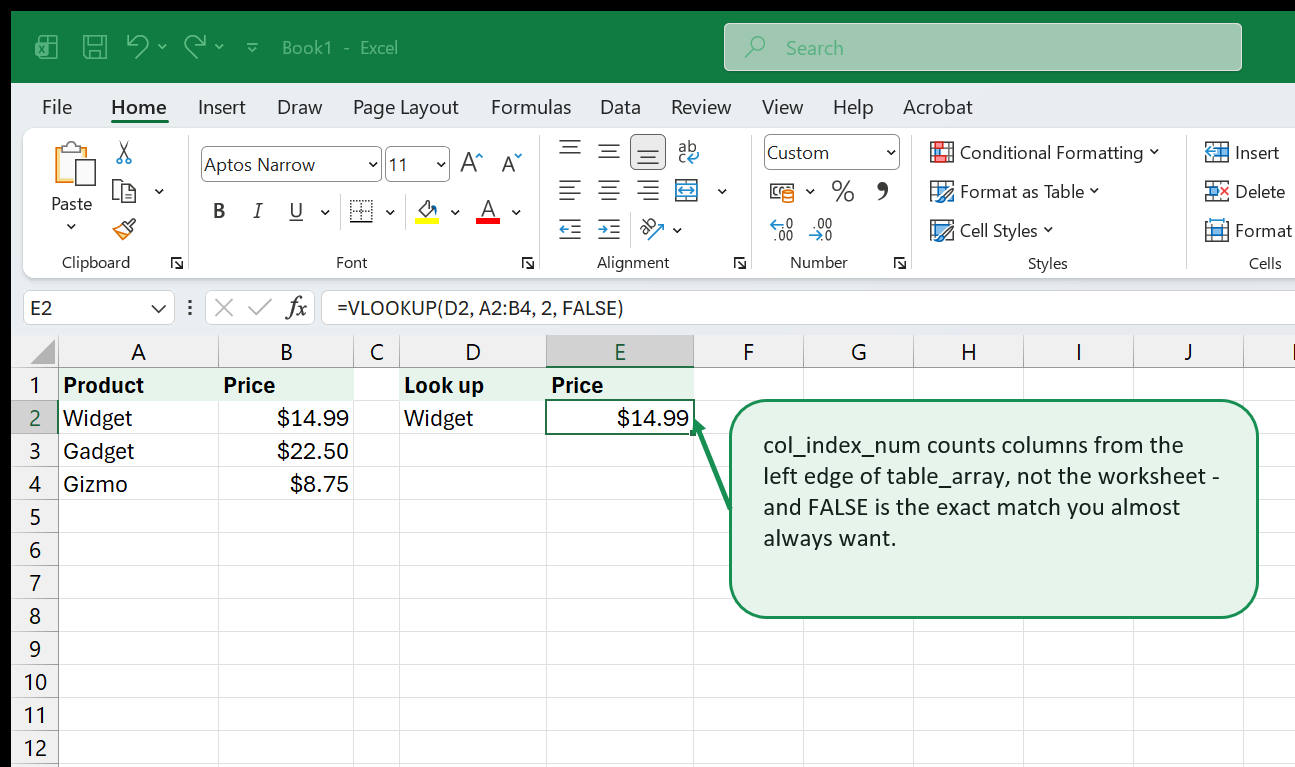Select cell containing Gadget
This screenshot has height=767, width=1295.
coord(138,451)
